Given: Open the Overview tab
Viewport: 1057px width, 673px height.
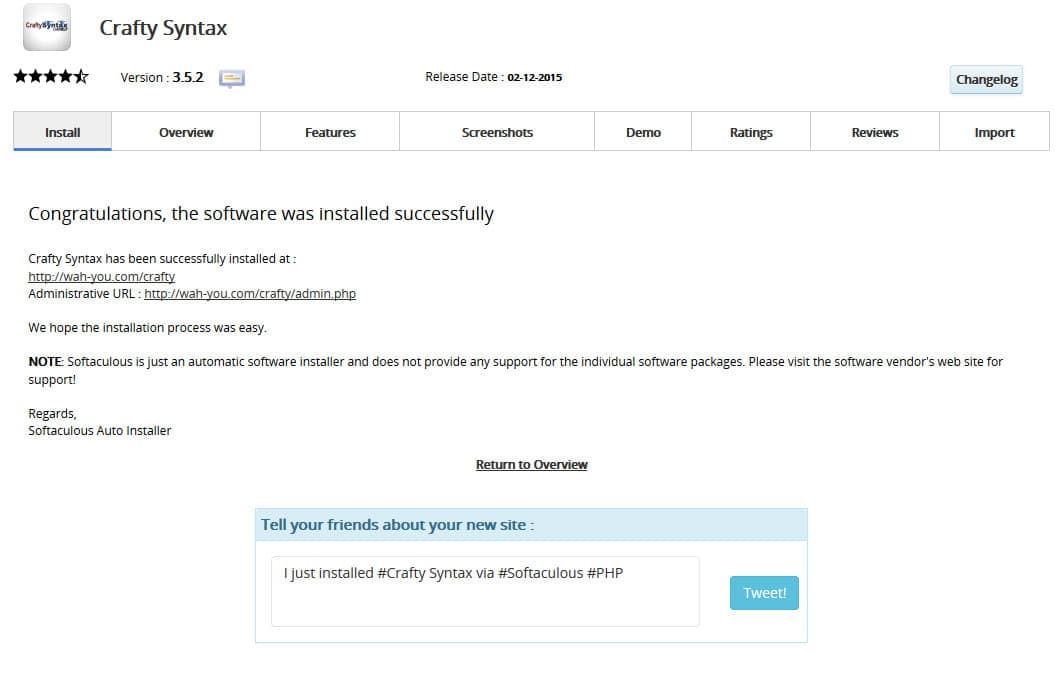Looking at the screenshot, I should (186, 132).
